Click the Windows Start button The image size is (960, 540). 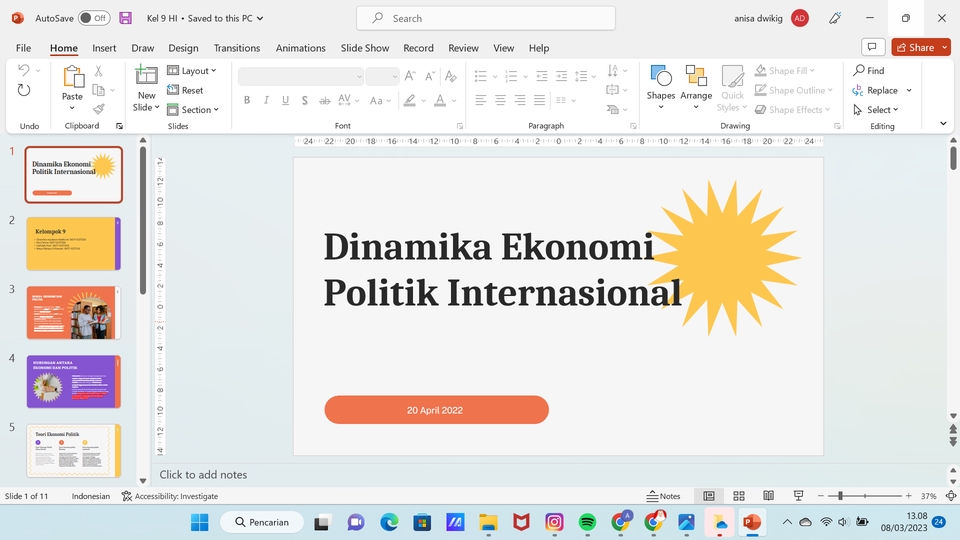pos(200,522)
